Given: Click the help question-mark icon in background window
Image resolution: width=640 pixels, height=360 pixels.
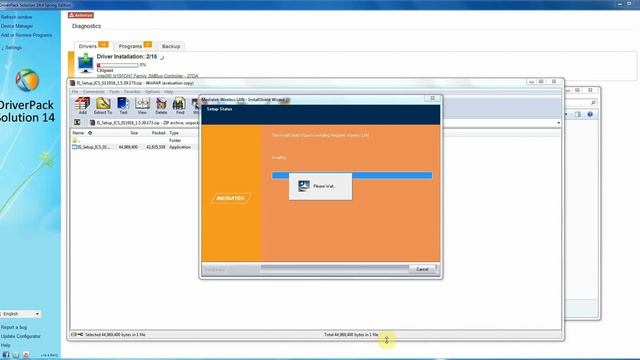Looking at the screenshot, I should coord(590,115).
